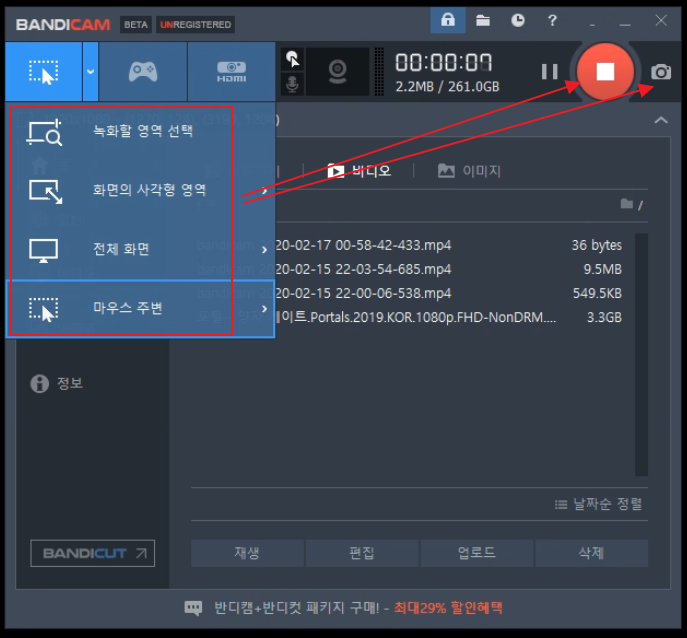Click the lock icon in the title bar
This screenshot has height=638, width=687.
tap(448, 20)
